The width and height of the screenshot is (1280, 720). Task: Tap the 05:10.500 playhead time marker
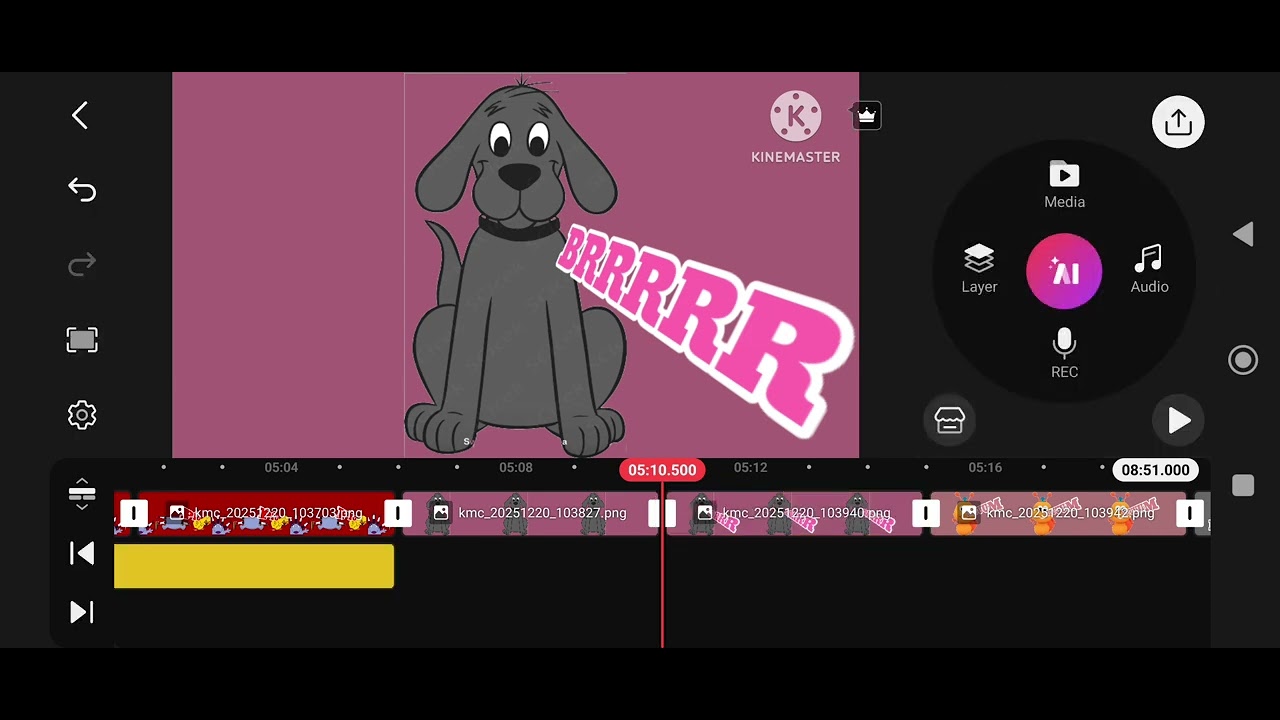pos(662,470)
